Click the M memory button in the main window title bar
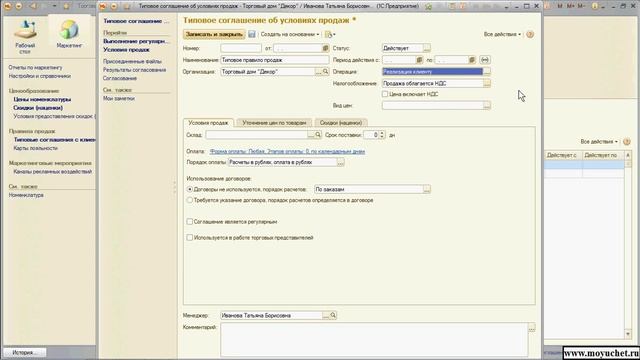Viewport: 640px width, 360px height. pos(560,6)
